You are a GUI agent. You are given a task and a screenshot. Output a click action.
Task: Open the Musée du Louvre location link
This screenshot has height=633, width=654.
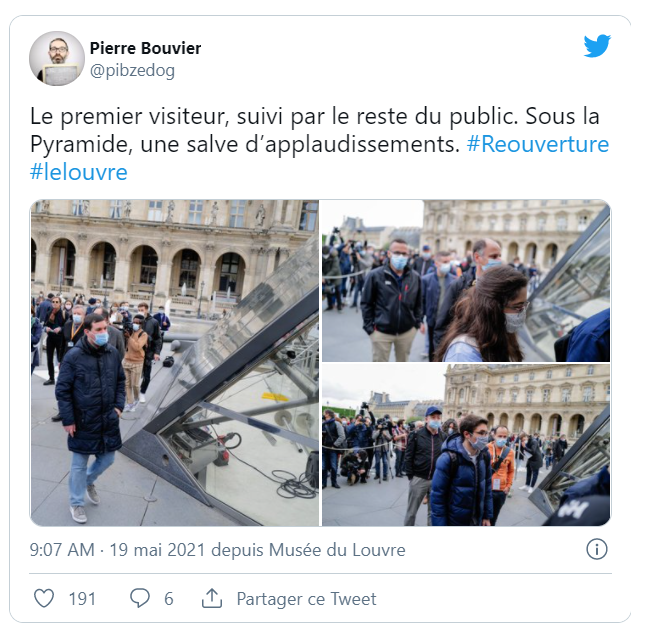(x=337, y=550)
